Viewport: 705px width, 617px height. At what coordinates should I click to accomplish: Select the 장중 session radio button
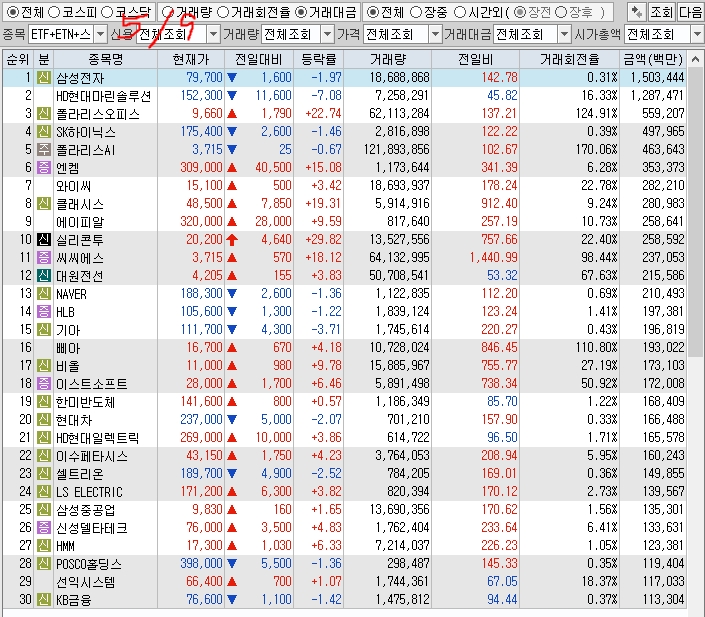(416, 12)
